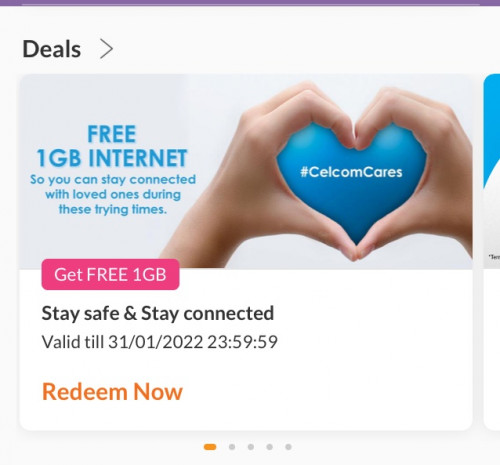Image resolution: width=500 pixels, height=465 pixels.
Task: Tap the FREE headline text in banner
Action: coord(112,134)
